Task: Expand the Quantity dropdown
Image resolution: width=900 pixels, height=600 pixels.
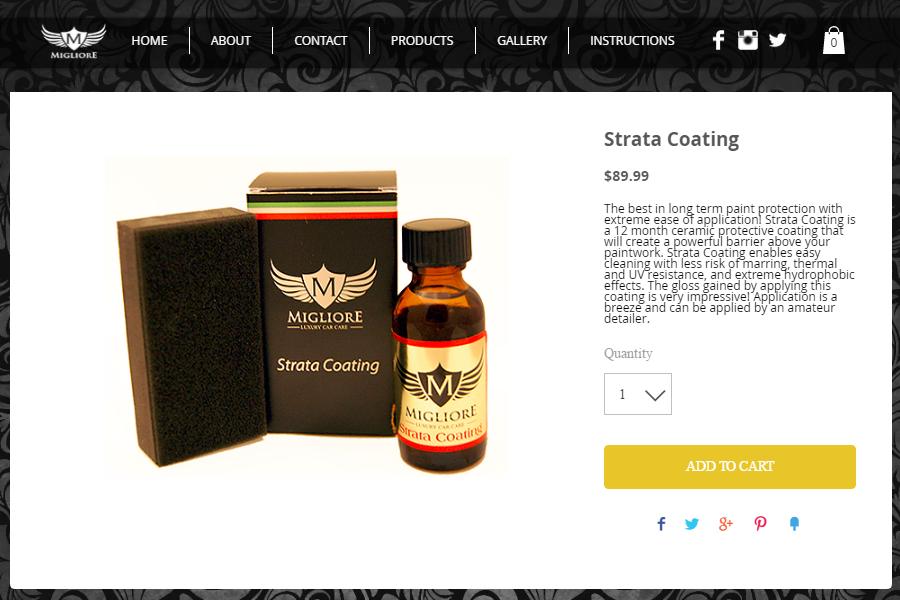Action: (638, 394)
